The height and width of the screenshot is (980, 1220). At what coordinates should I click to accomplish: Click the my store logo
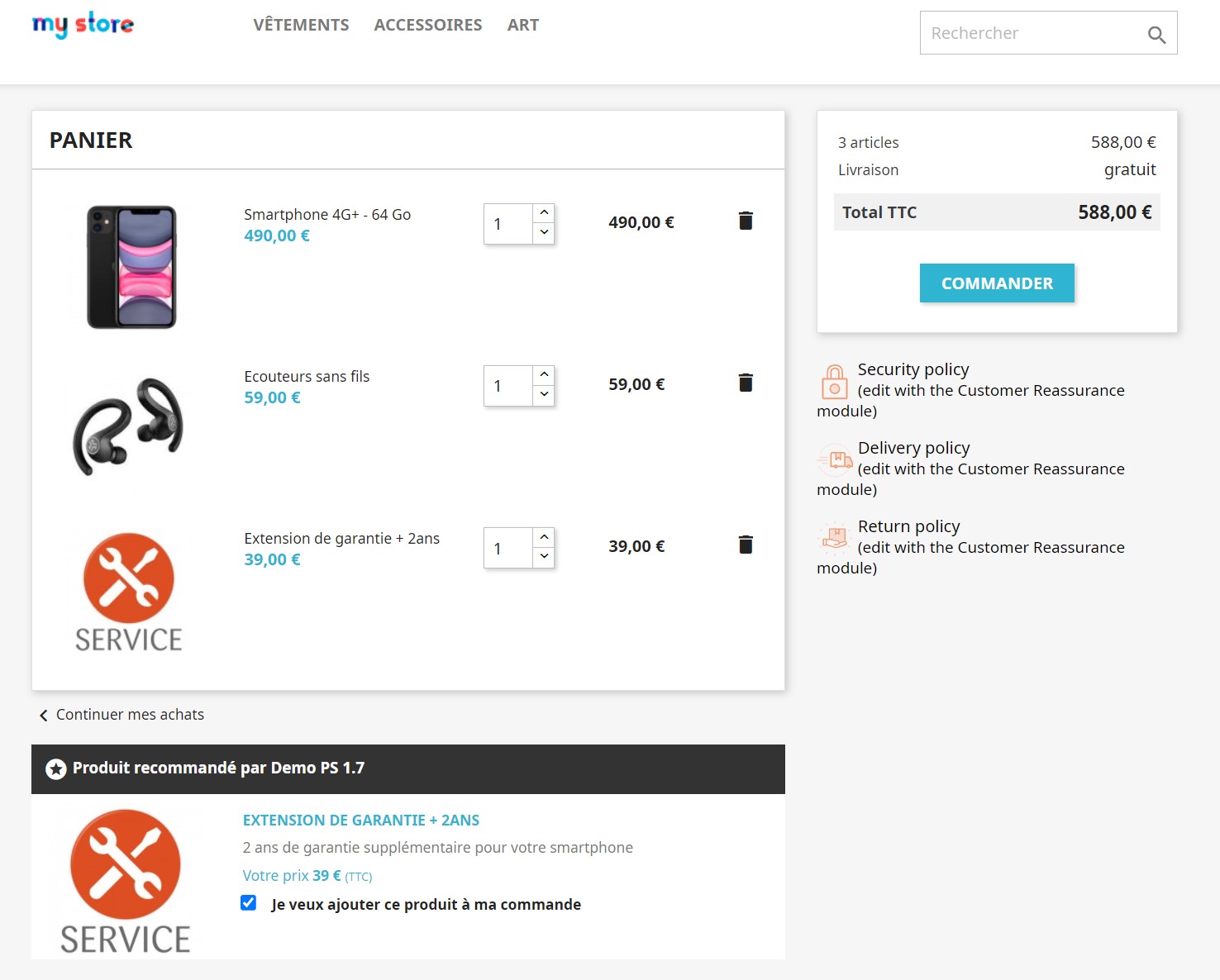click(x=81, y=24)
